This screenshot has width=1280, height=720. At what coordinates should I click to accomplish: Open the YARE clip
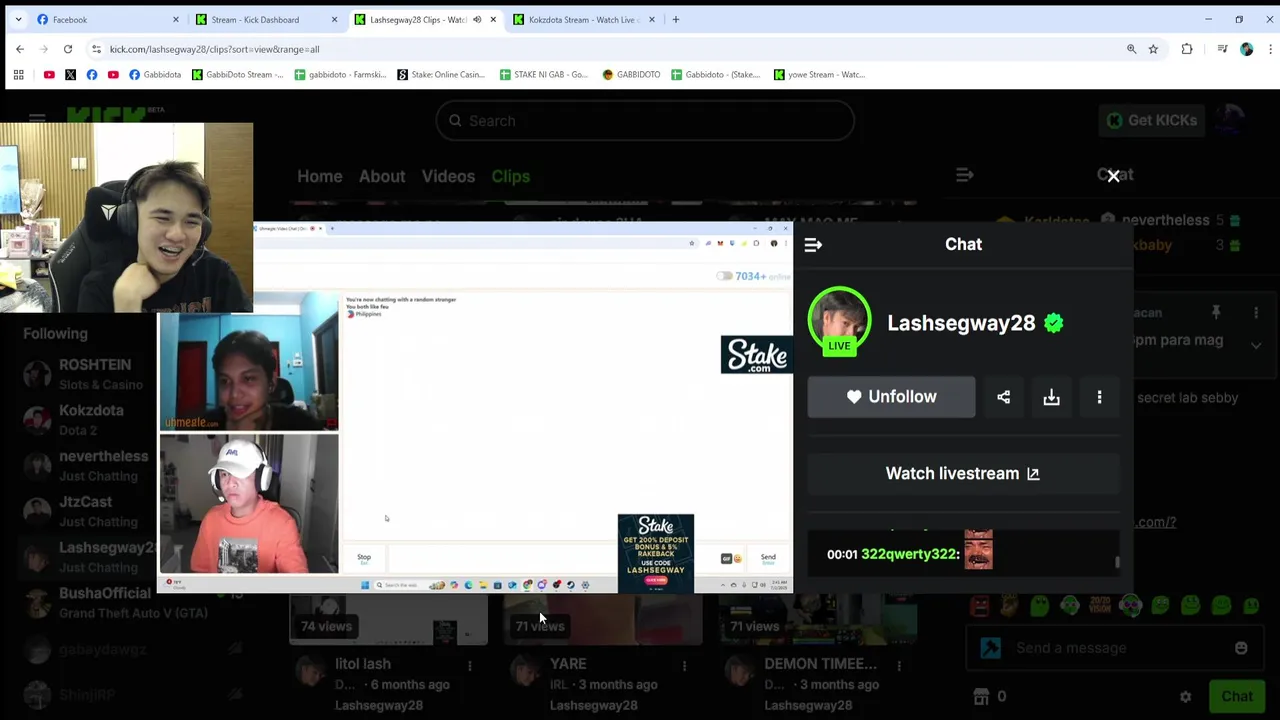tap(568, 664)
